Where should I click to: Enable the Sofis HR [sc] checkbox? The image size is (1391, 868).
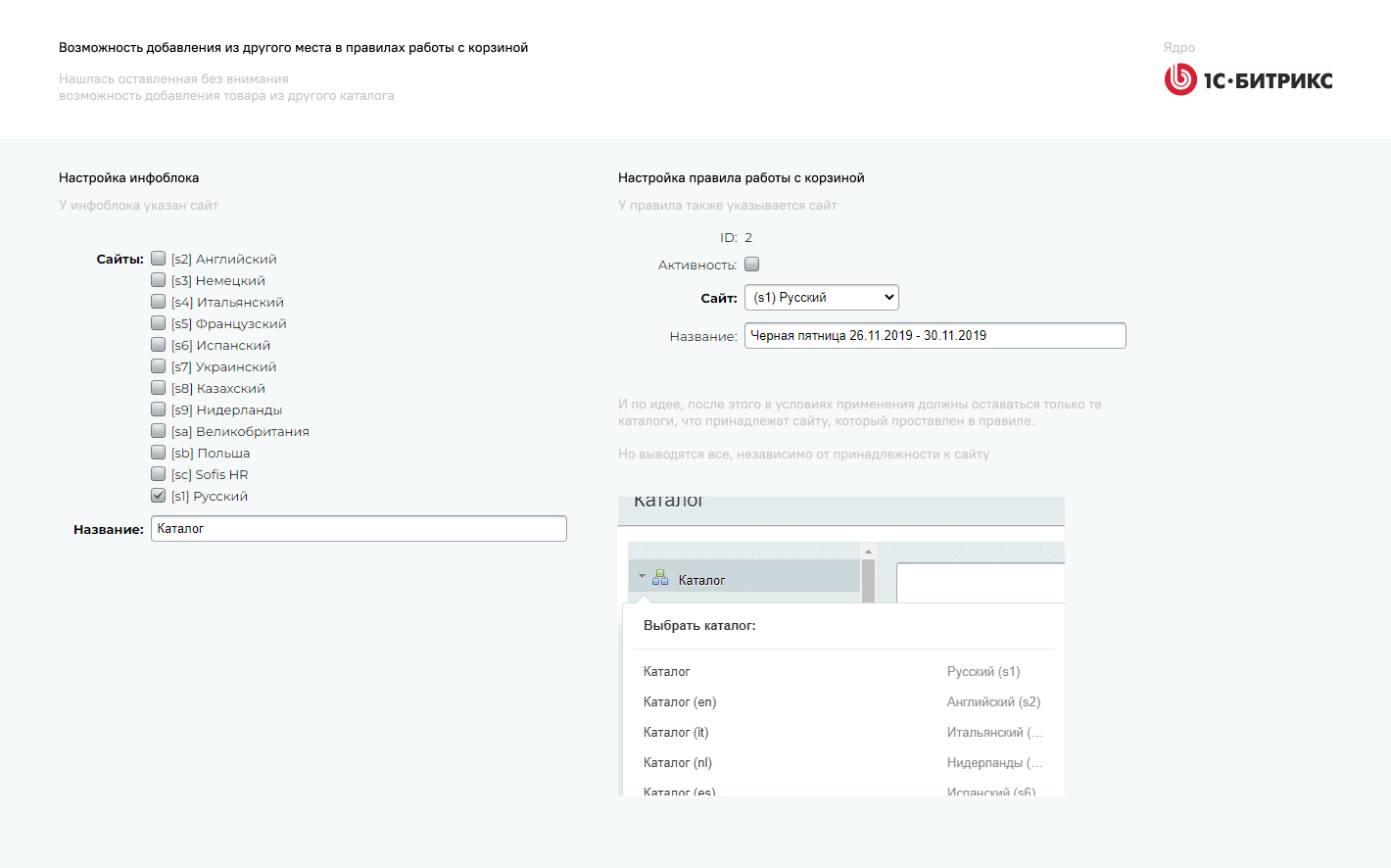[x=159, y=474]
